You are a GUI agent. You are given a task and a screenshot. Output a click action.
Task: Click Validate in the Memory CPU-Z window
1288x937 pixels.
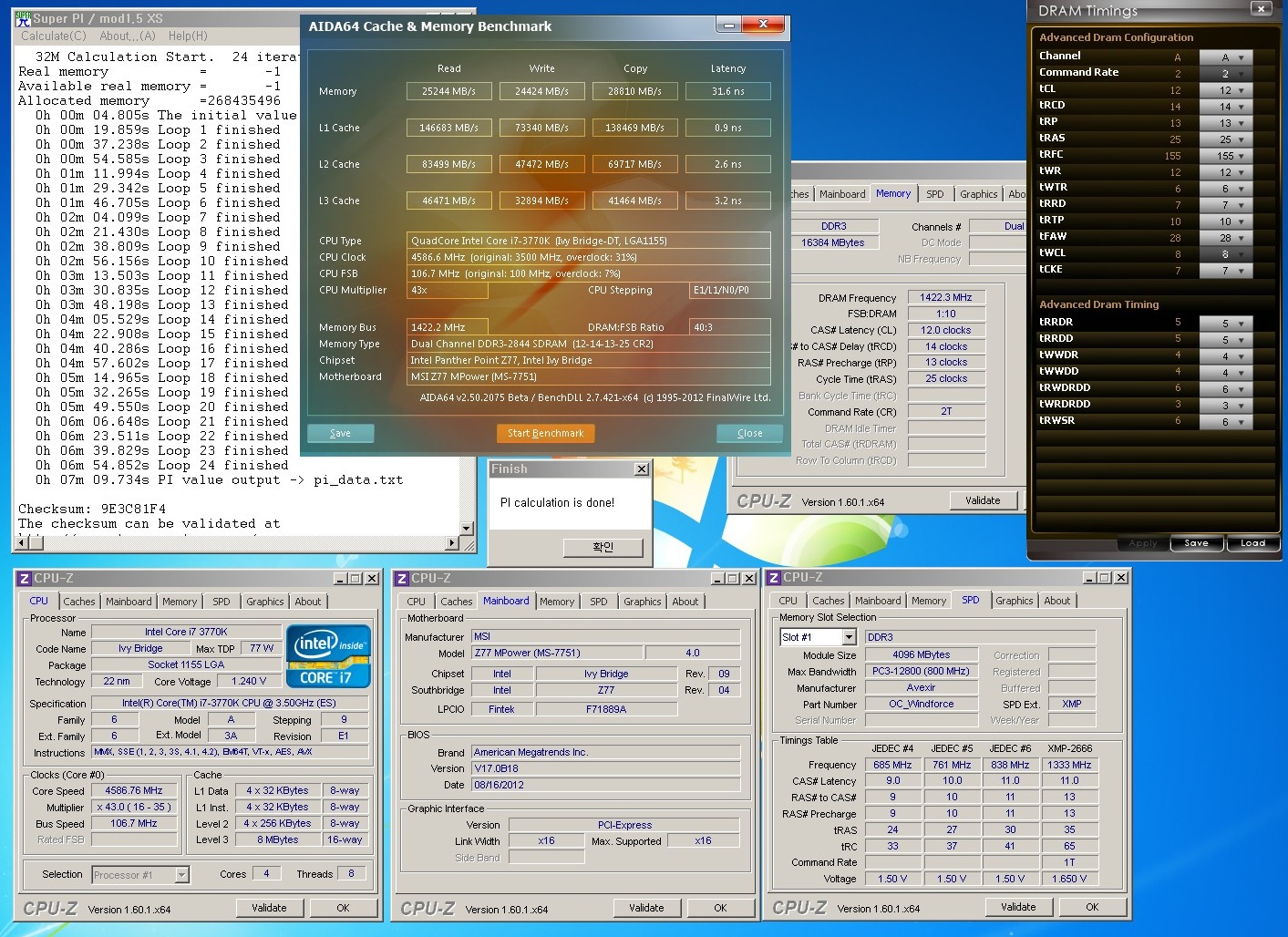983,500
